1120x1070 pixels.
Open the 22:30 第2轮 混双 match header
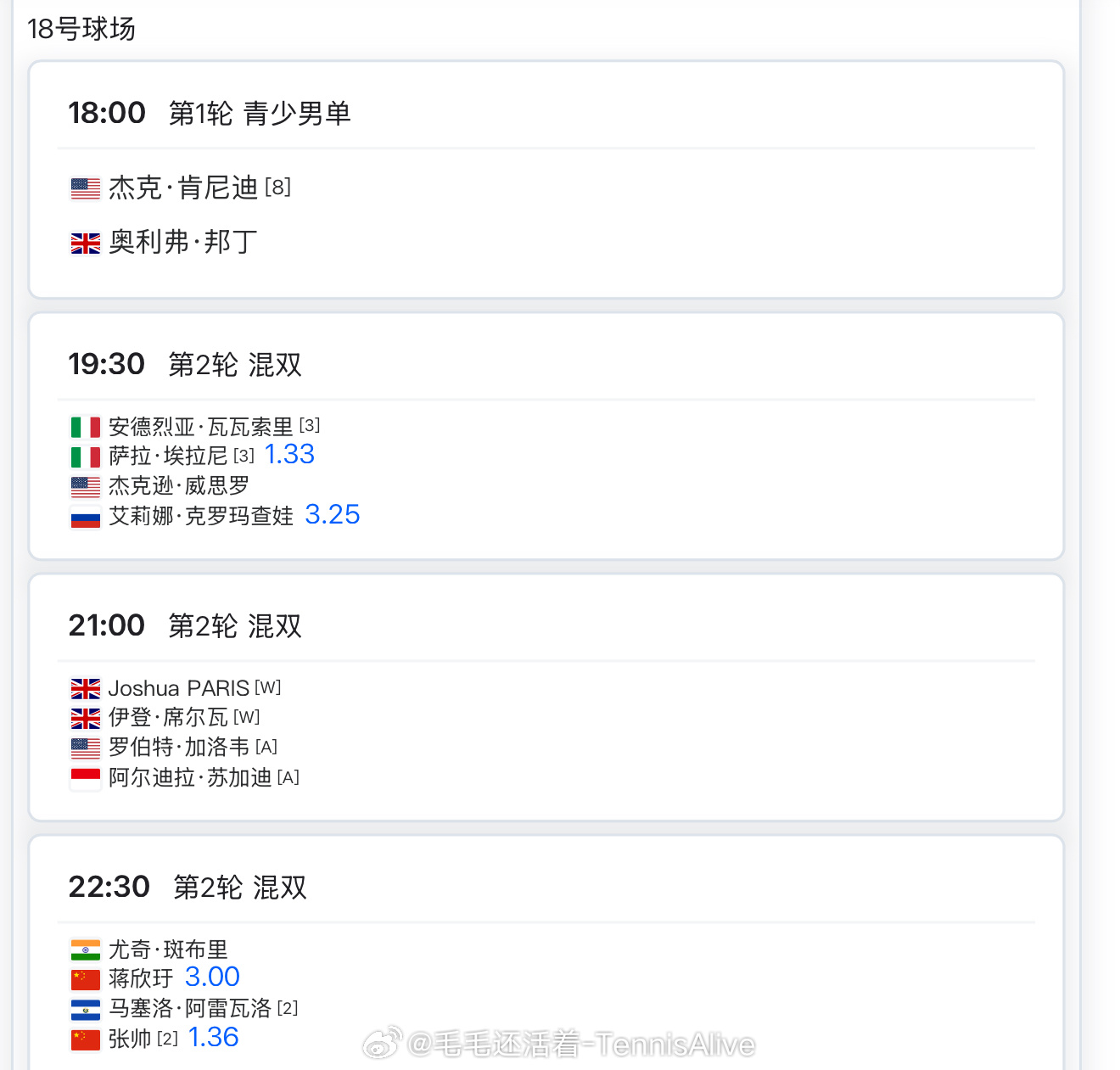(x=188, y=888)
